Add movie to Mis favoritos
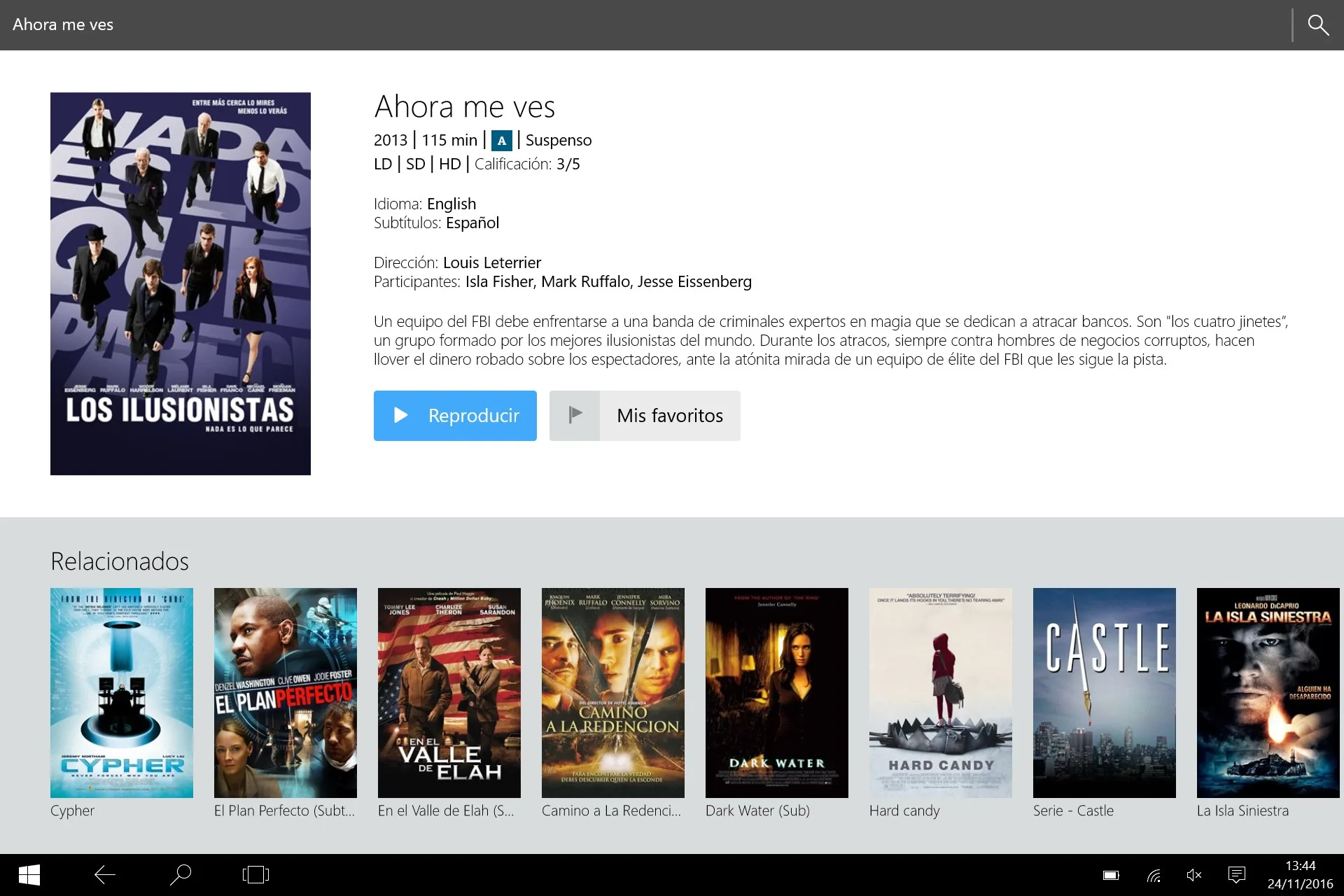 click(645, 415)
